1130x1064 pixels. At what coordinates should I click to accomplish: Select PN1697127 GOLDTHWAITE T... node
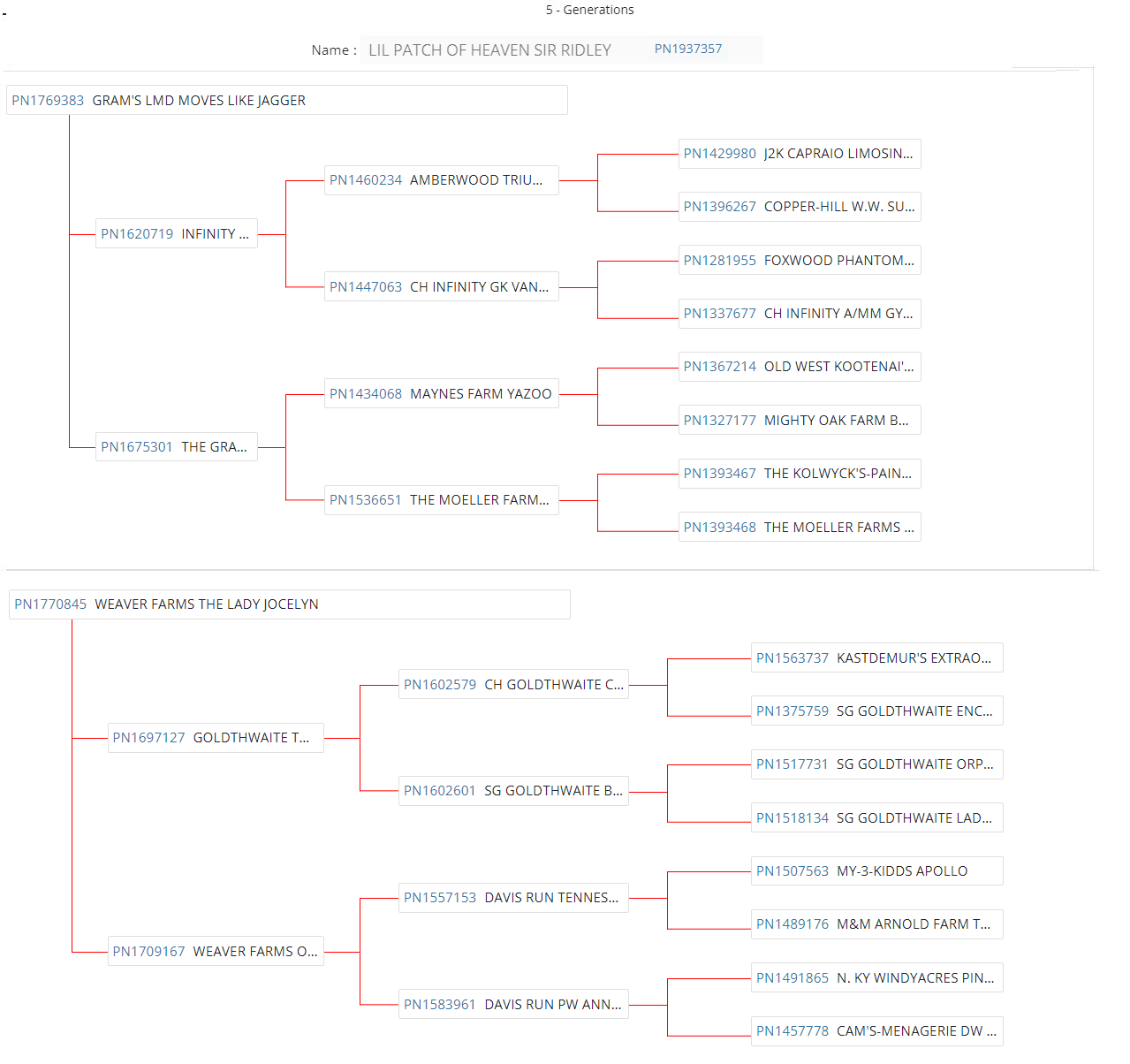(215, 738)
